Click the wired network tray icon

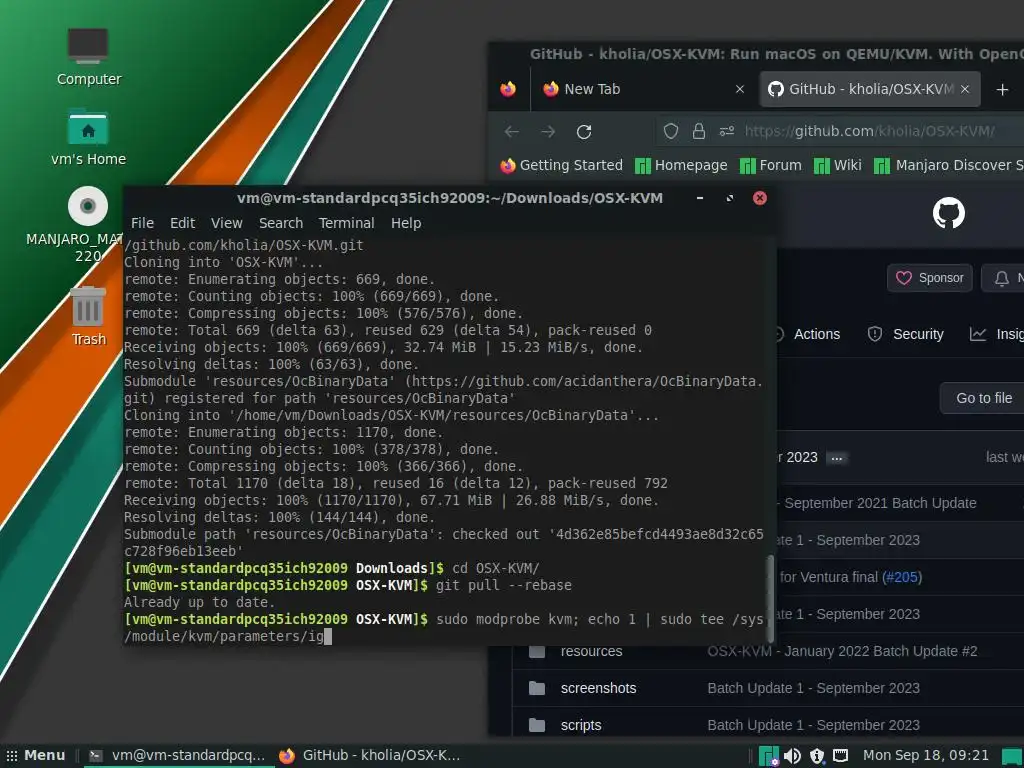840,756
